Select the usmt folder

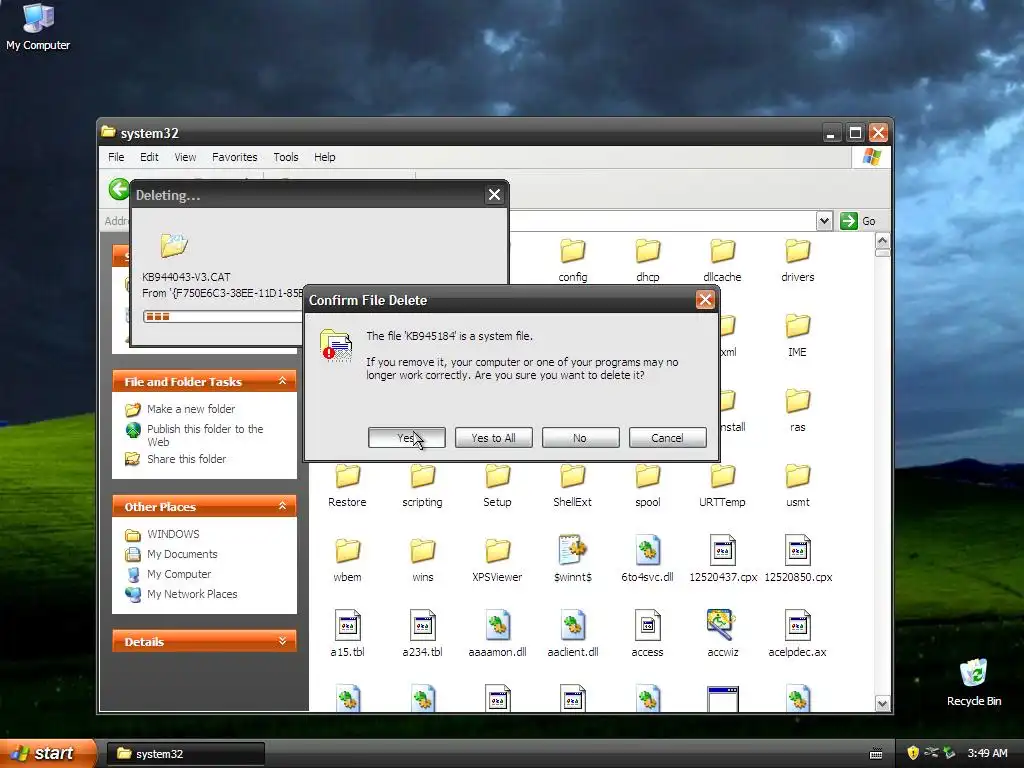click(x=797, y=485)
